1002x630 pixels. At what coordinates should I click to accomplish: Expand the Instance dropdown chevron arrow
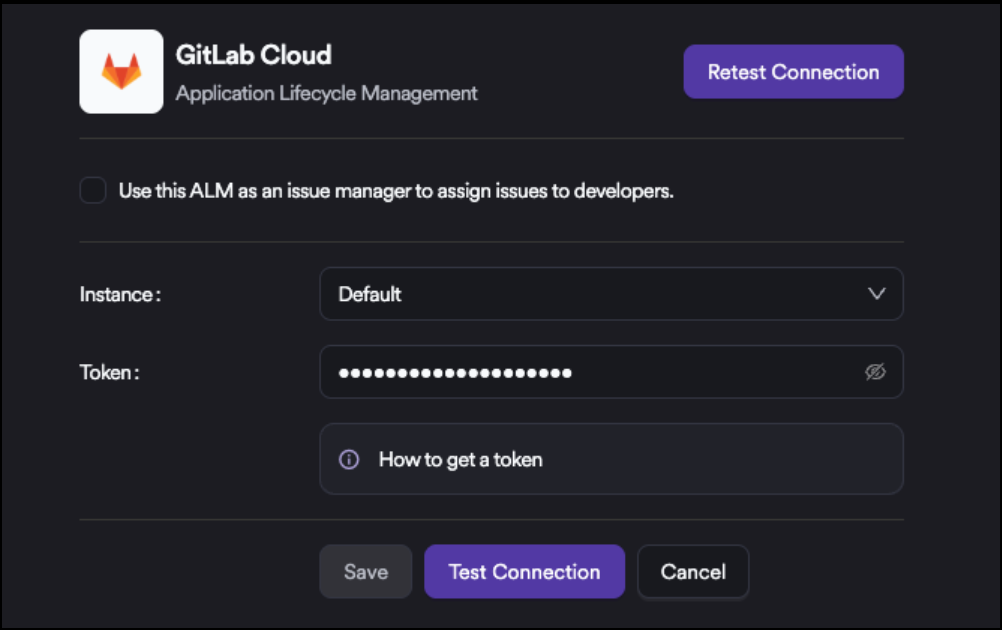876,294
